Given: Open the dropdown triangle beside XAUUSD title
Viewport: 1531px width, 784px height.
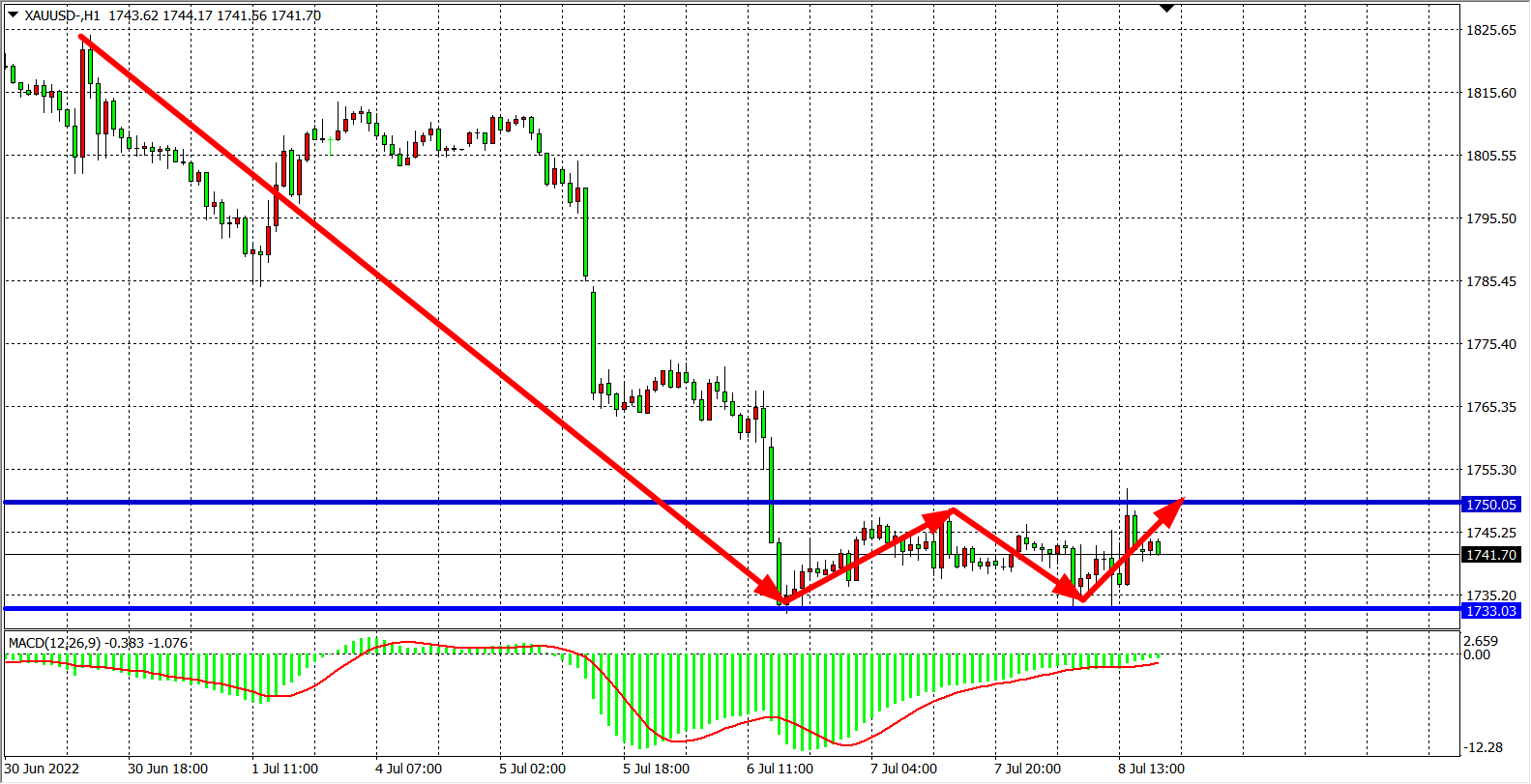Looking at the screenshot, I should [x=13, y=15].
